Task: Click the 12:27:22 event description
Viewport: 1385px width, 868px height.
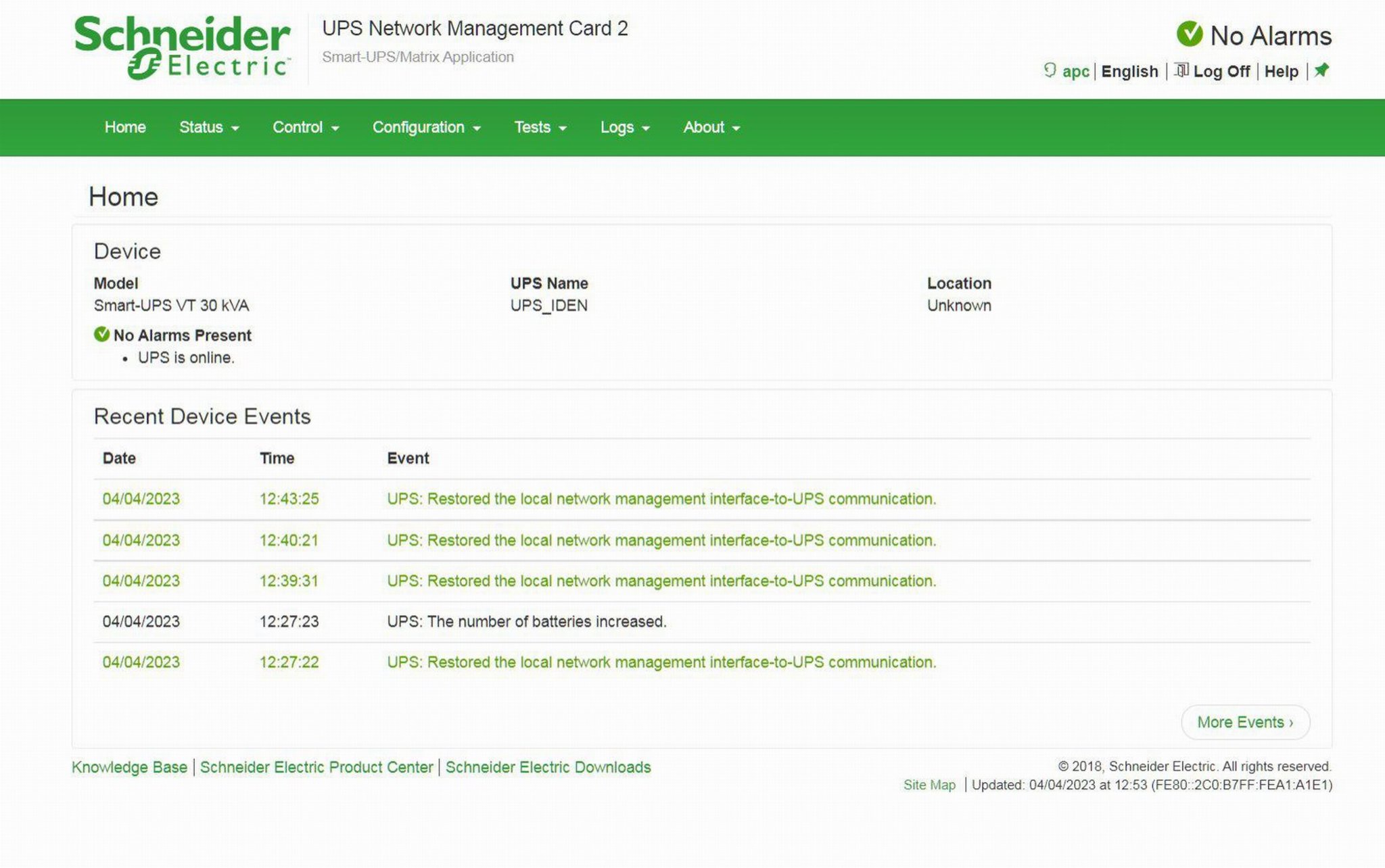Action: click(661, 662)
